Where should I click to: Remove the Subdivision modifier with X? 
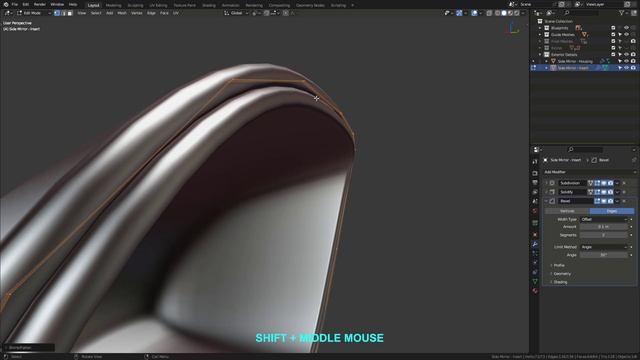[x=624, y=183]
